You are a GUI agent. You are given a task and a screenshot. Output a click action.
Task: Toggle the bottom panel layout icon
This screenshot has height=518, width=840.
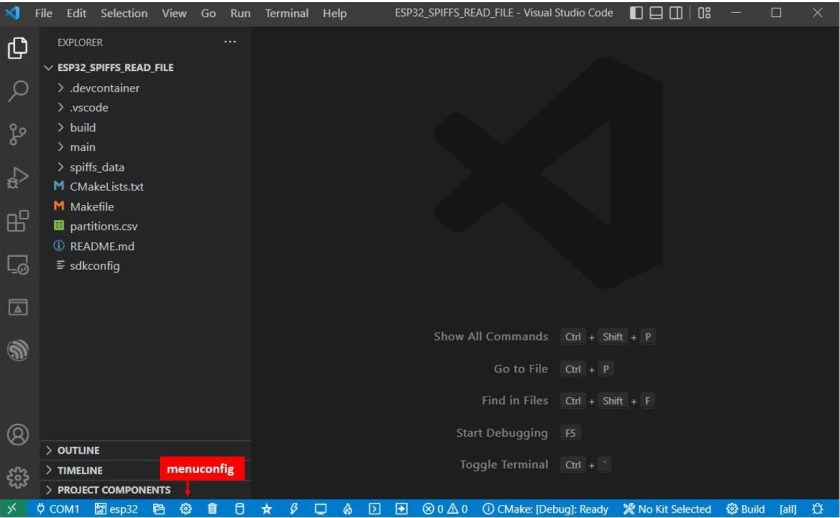[x=656, y=13]
